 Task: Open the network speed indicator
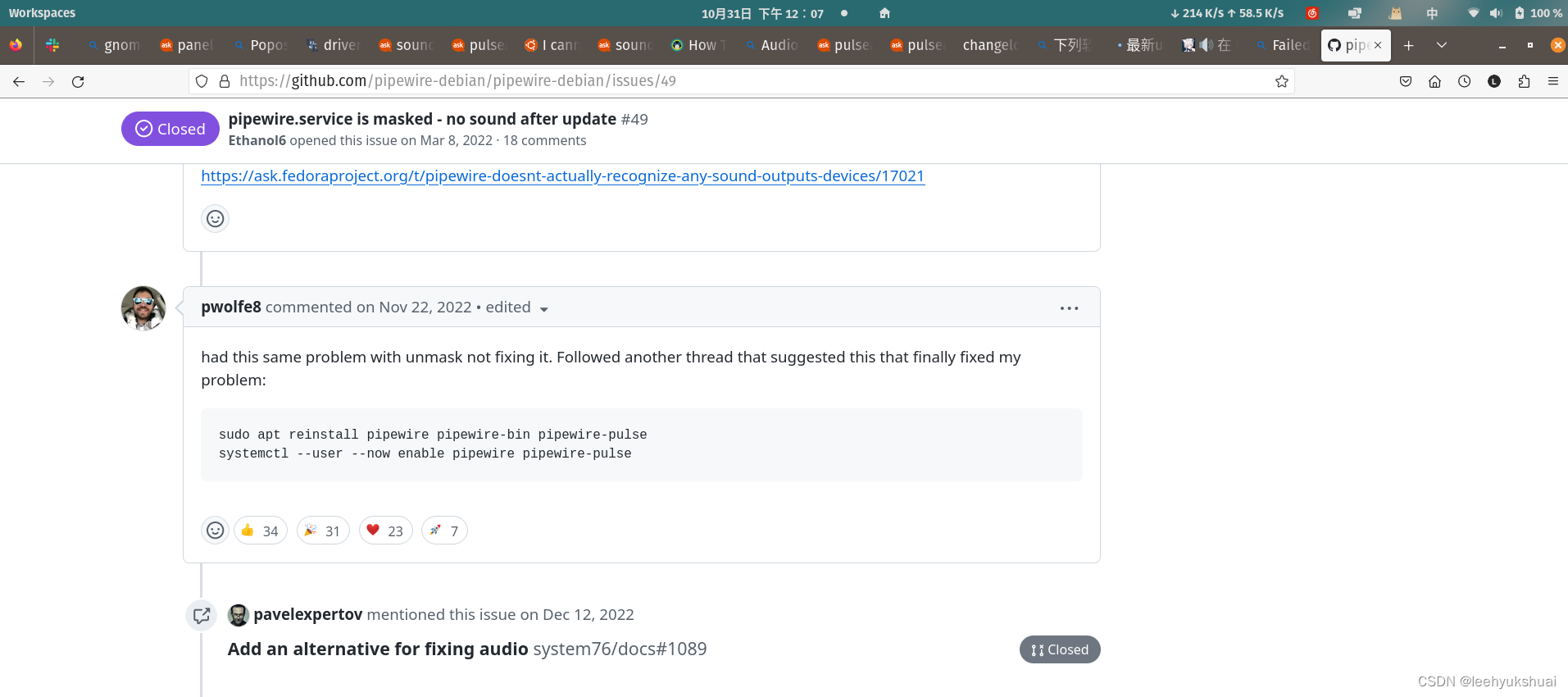pos(1227,13)
